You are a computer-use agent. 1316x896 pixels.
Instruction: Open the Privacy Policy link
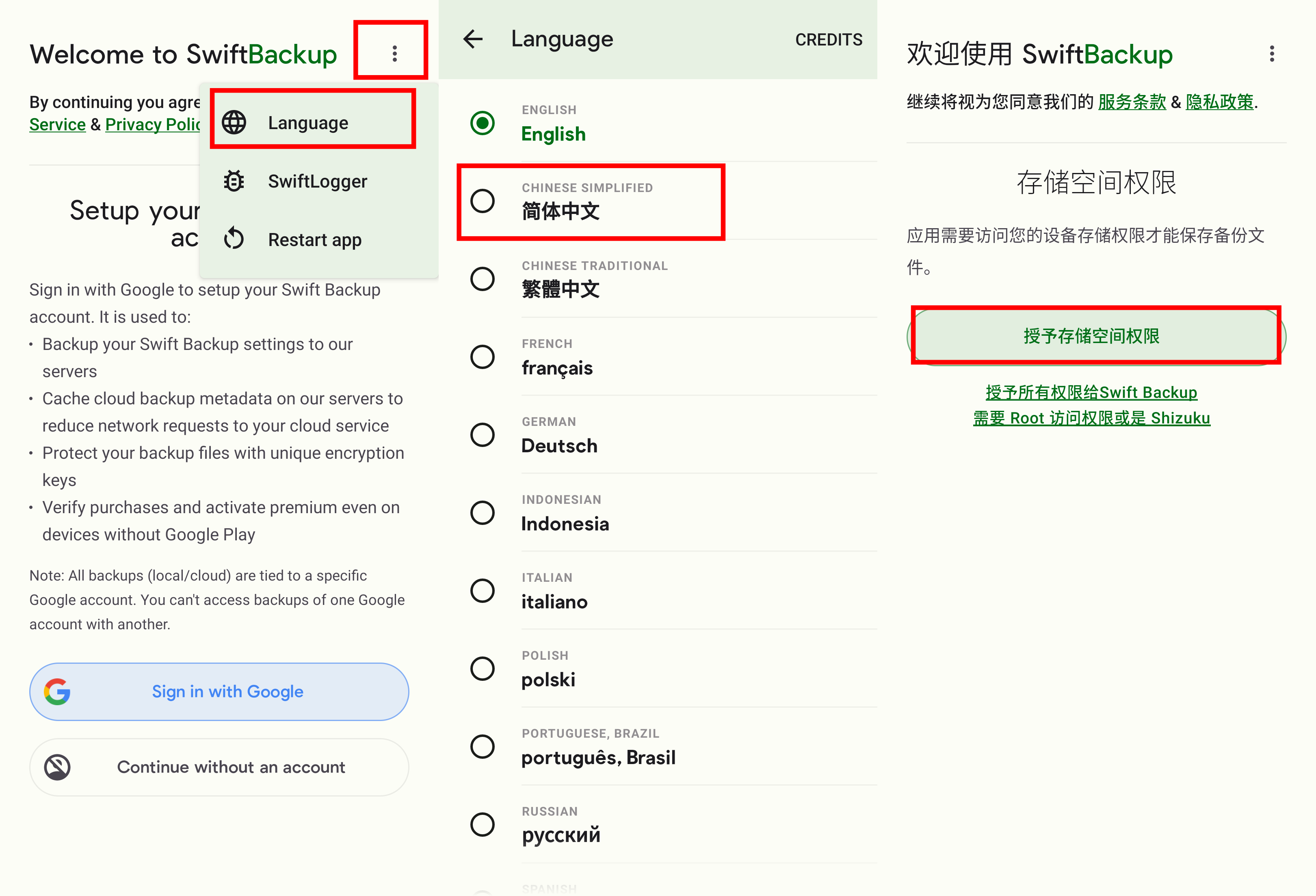click(x=152, y=125)
